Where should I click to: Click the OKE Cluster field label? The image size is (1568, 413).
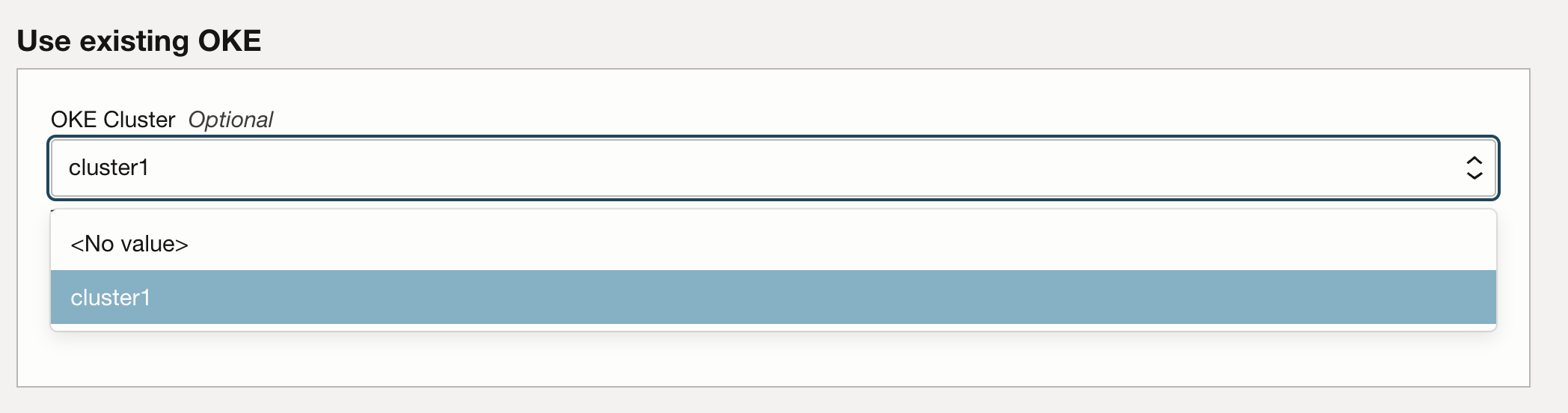[113, 120]
